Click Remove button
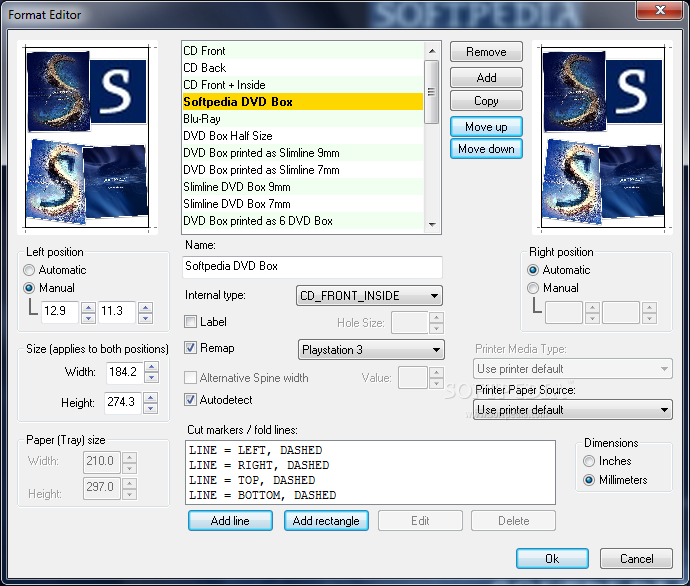The image size is (690, 586). tap(486, 52)
